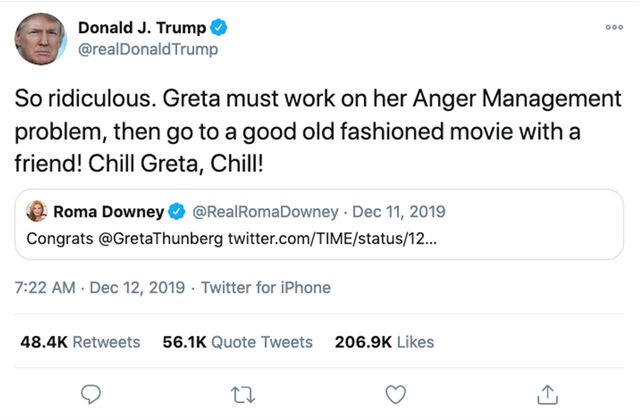Click the reply speech bubble icon
This screenshot has height=420, width=640.
[91, 393]
